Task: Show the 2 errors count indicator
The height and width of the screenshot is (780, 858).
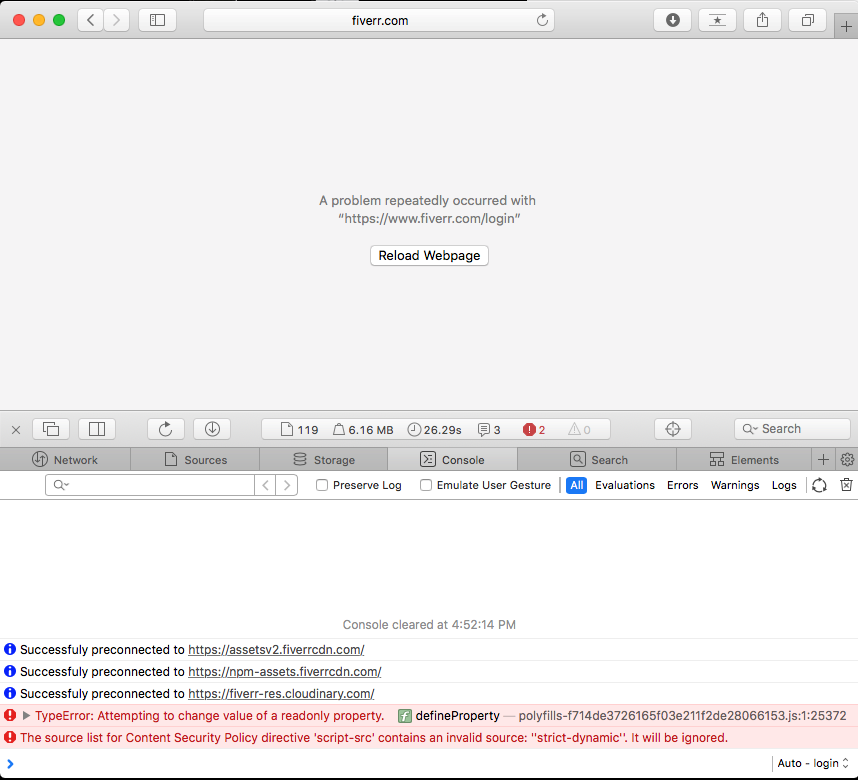Action: (534, 430)
